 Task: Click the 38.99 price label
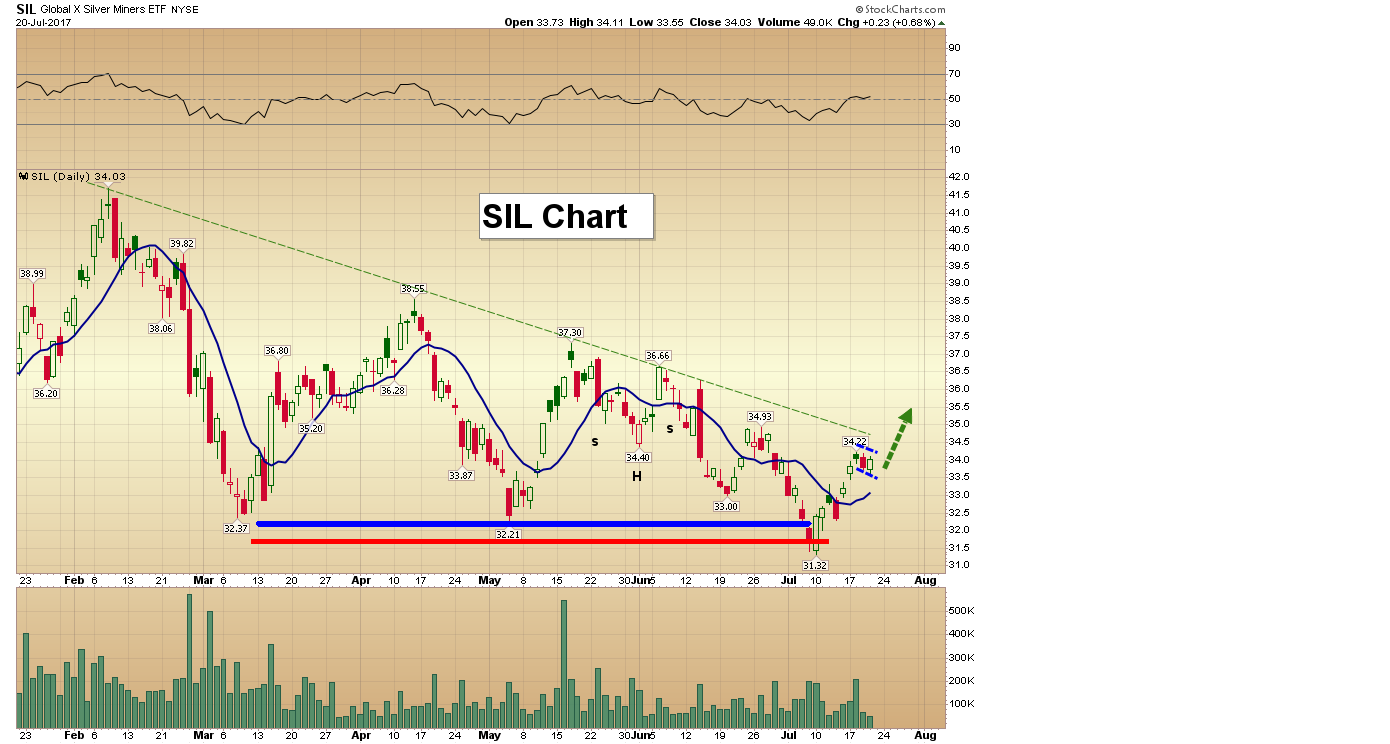point(32,274)
